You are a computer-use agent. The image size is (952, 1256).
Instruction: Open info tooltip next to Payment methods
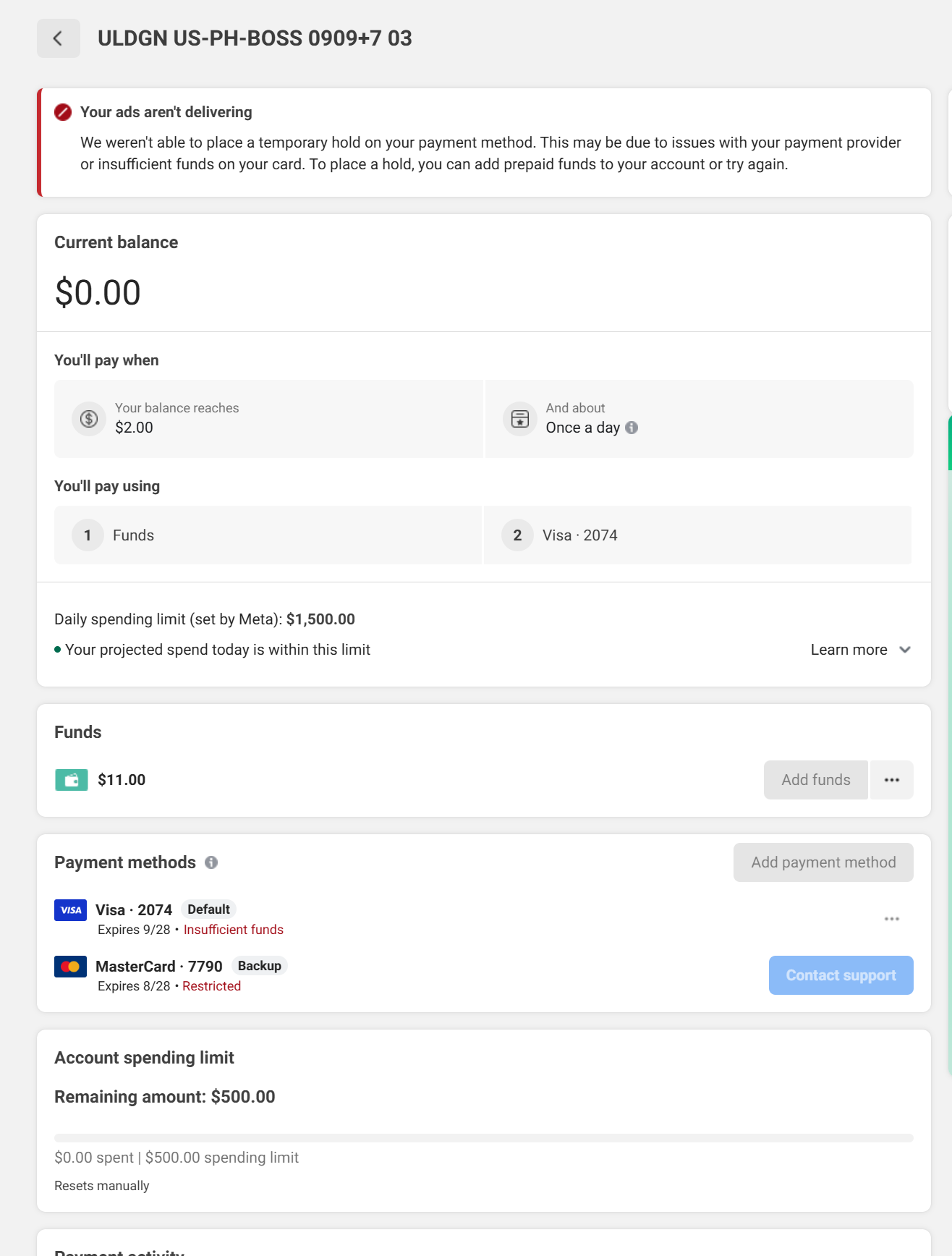click(x=211, y=862)
